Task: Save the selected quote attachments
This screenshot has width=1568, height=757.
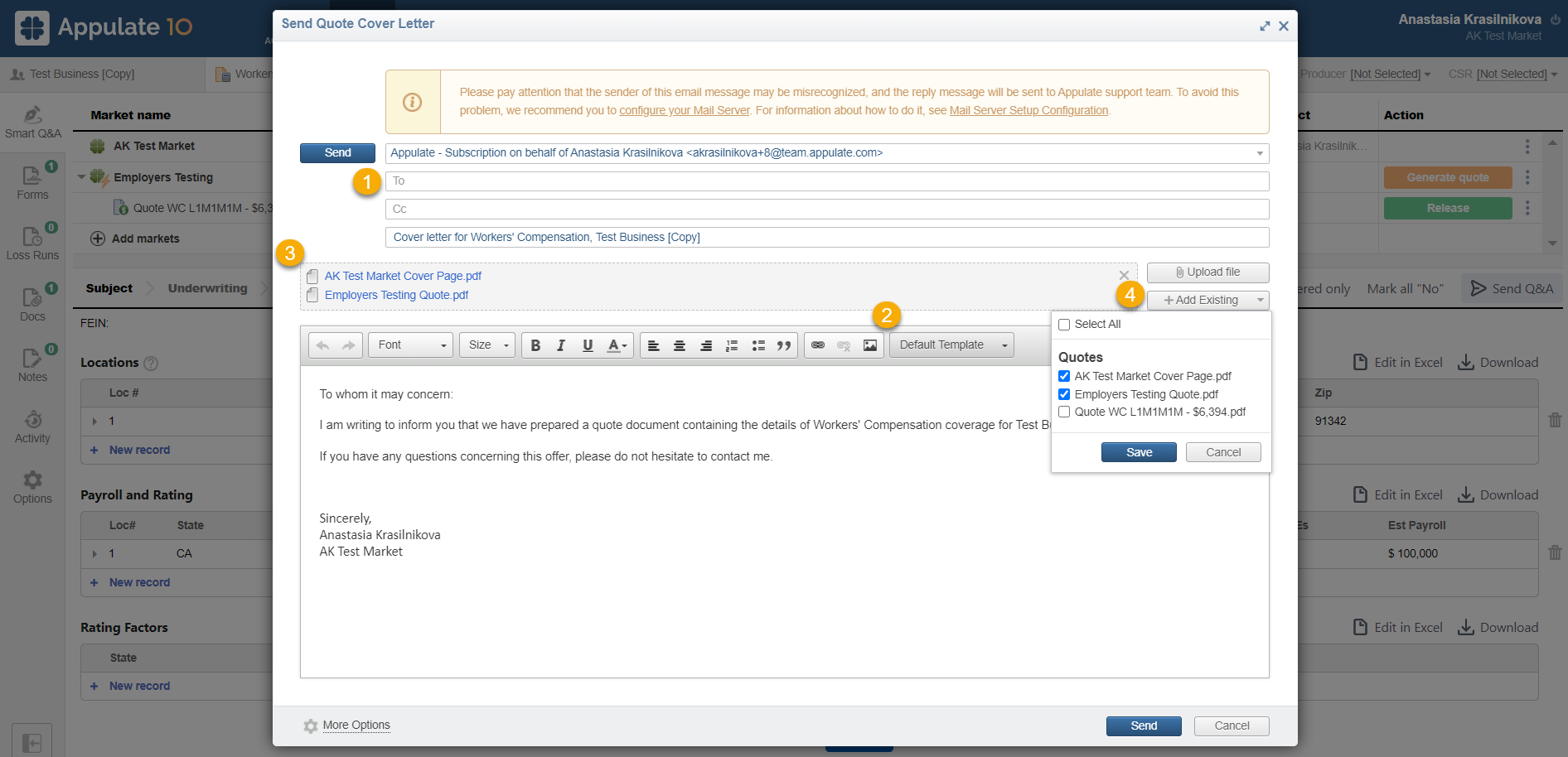Action: click(x=1139, y=452)
